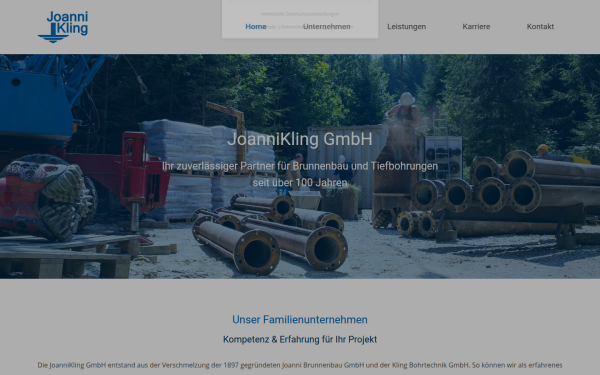Open the Karriere menu item
The height and width of the screenshot is (375, 600).
pyautogui.click(x=476, y=27)
